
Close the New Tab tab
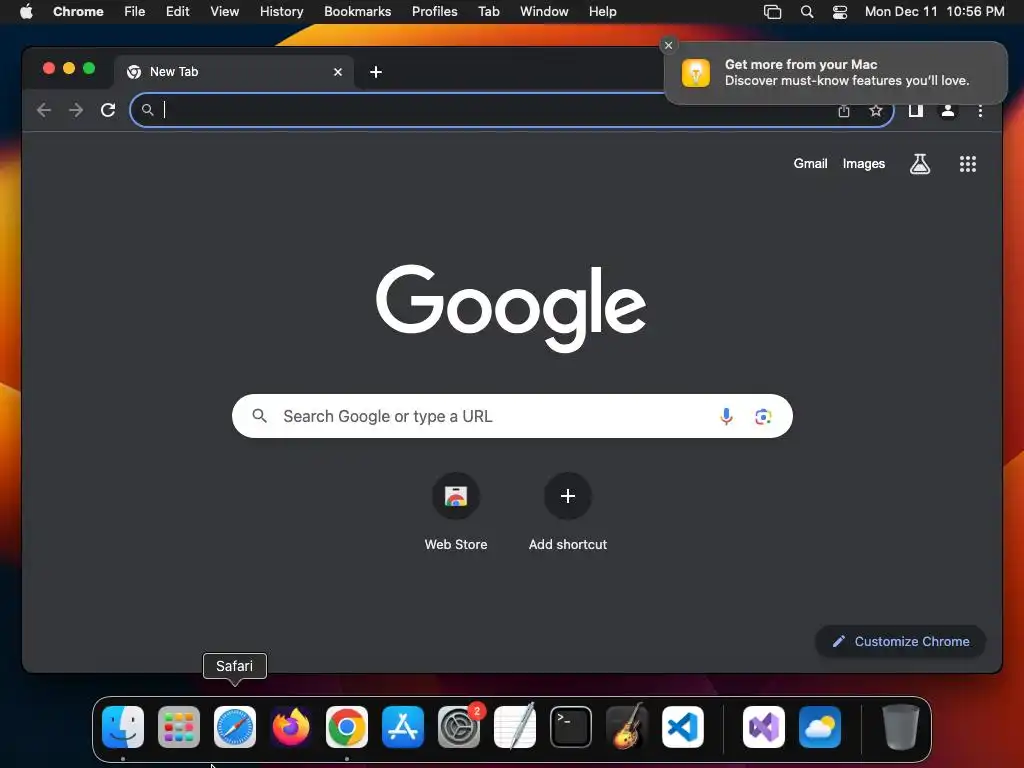pos(338,72)
